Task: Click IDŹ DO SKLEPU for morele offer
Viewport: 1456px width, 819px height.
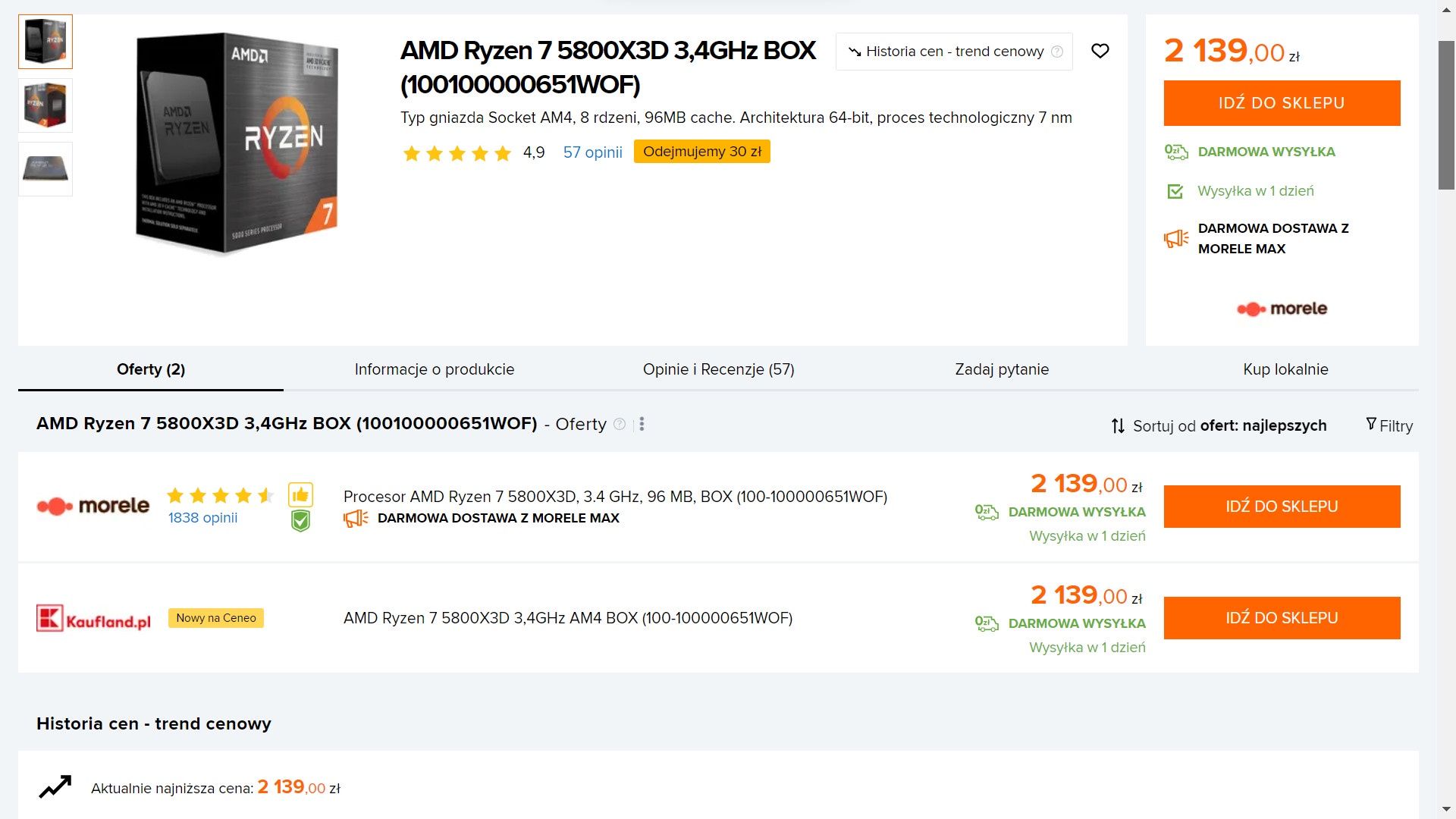Action: pyautogui.click(x=1282, y=507)
